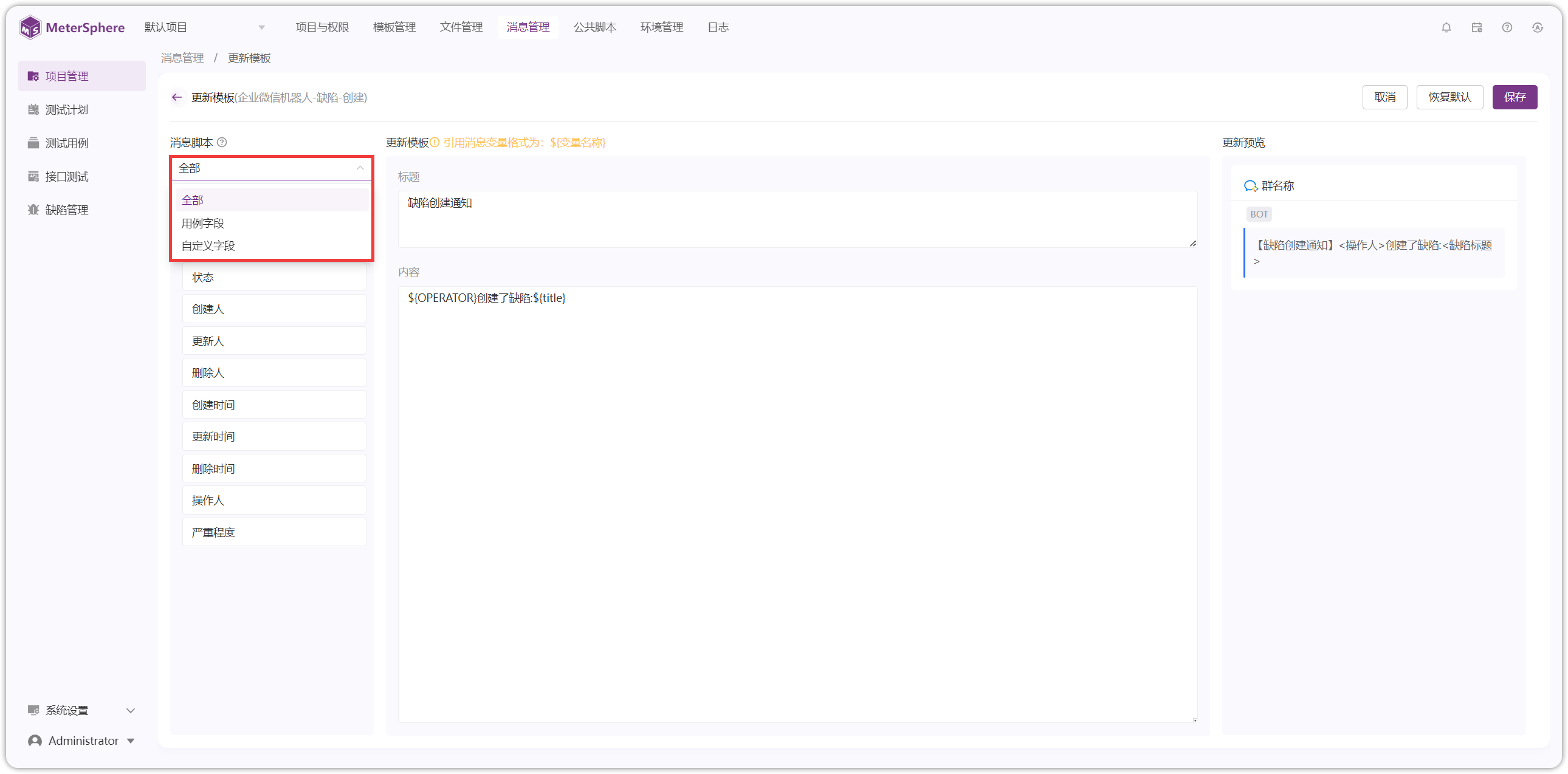Click the MeterSphere logo icon
This screenshot has height=774, width=1568.
[x=30, y=27]
